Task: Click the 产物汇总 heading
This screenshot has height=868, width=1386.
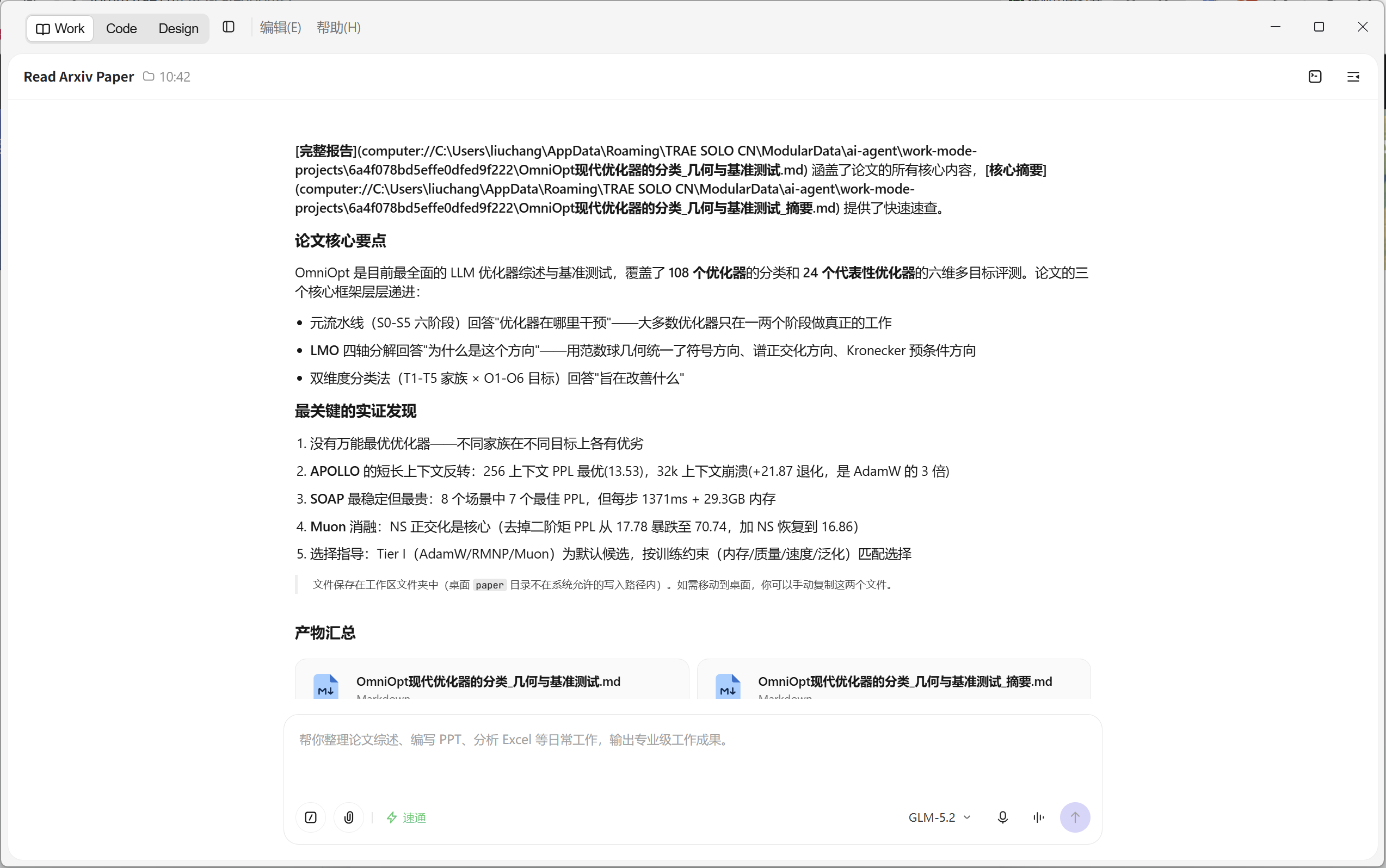Action: [x=325, y=633]
